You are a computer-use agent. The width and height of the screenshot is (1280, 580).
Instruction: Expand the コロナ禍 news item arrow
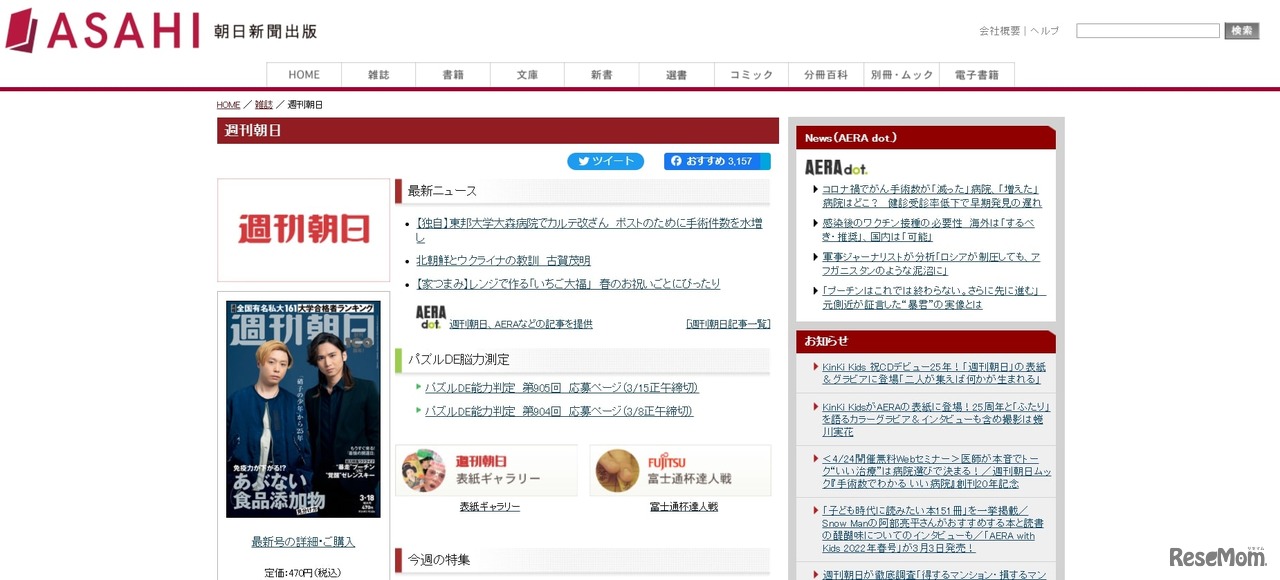(x=815, y=190)
